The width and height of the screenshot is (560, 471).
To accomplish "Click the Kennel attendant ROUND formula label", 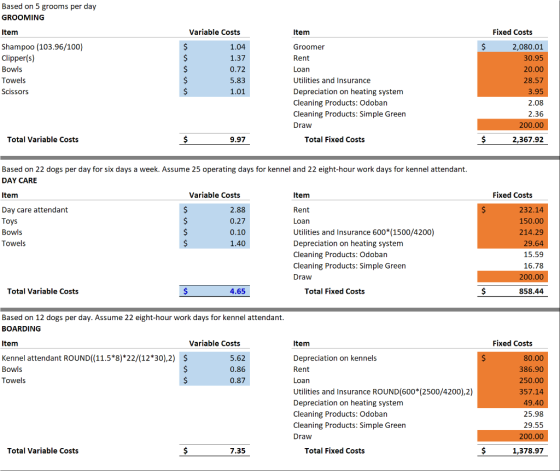I will [88, 358].
